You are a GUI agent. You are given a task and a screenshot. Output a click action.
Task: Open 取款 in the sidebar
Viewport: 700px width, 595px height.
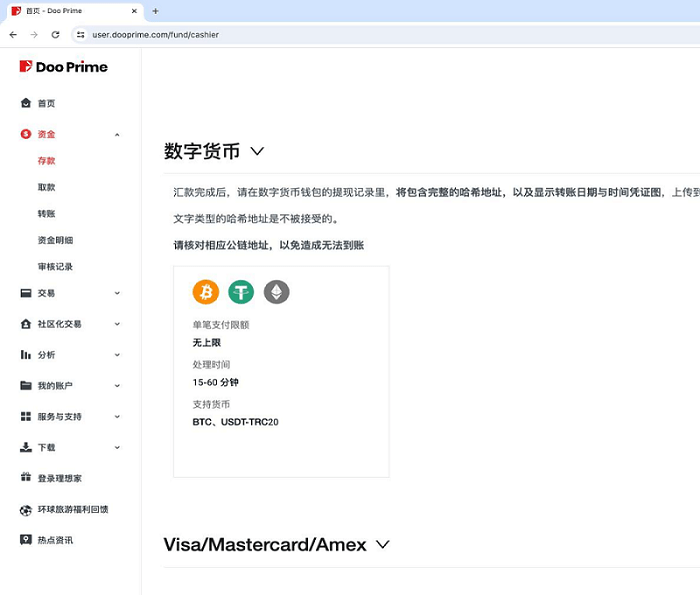click(46, 187)
